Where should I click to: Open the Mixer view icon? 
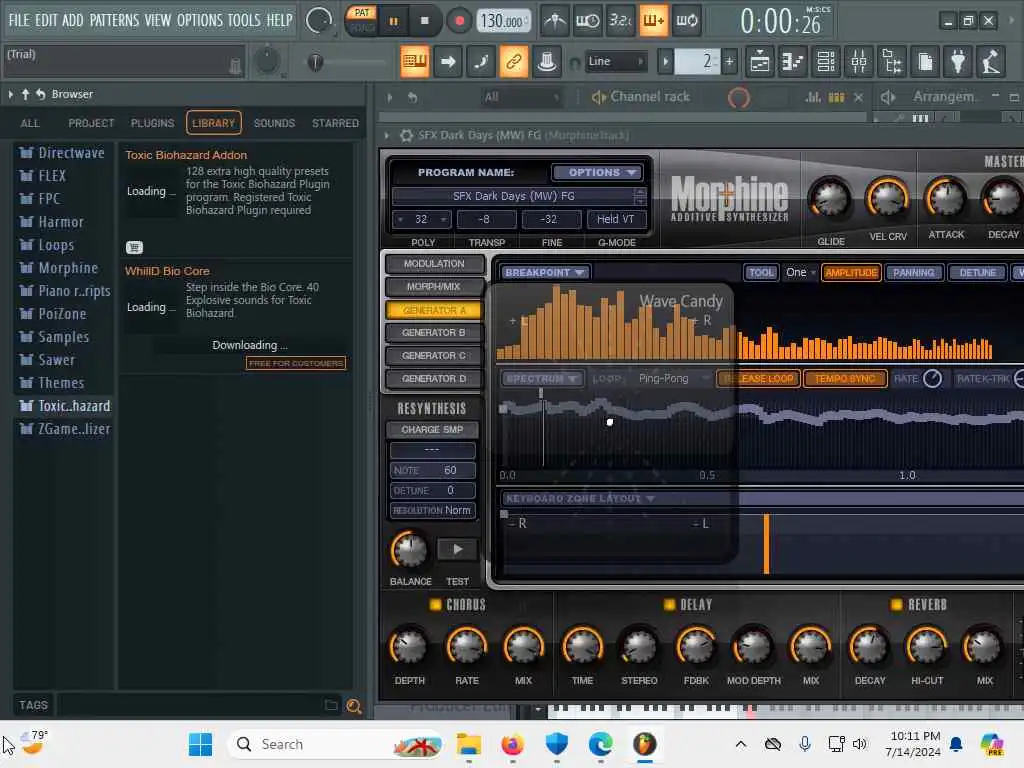[859, 62]
